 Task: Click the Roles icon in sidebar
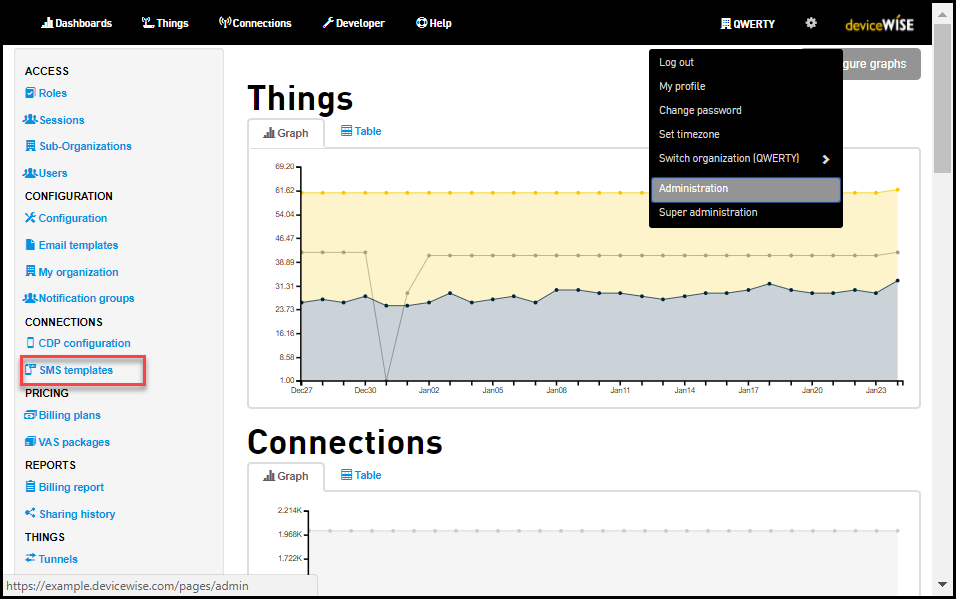[30, 93]
